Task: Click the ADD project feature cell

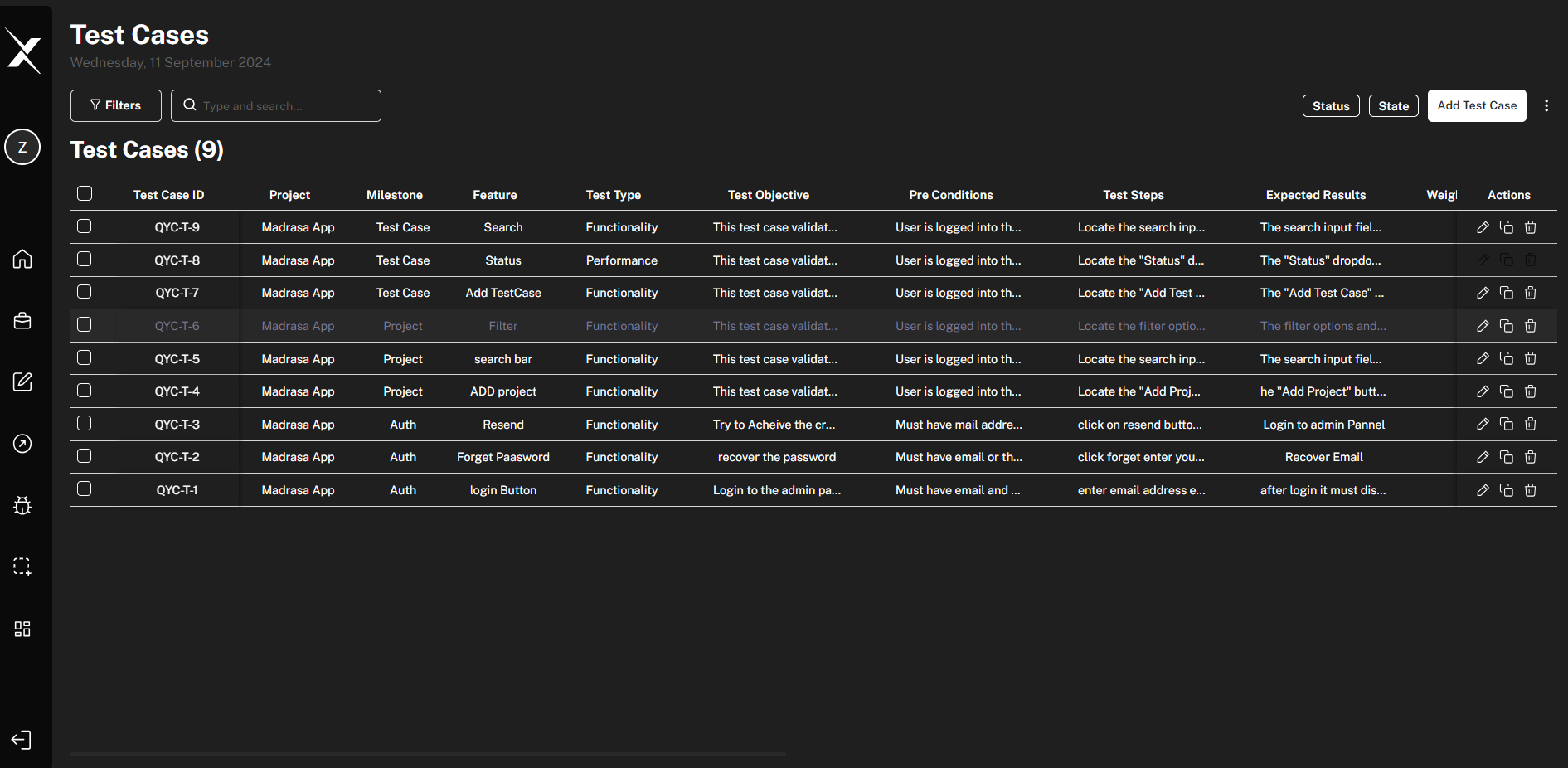Action: (x=503, y=391)
